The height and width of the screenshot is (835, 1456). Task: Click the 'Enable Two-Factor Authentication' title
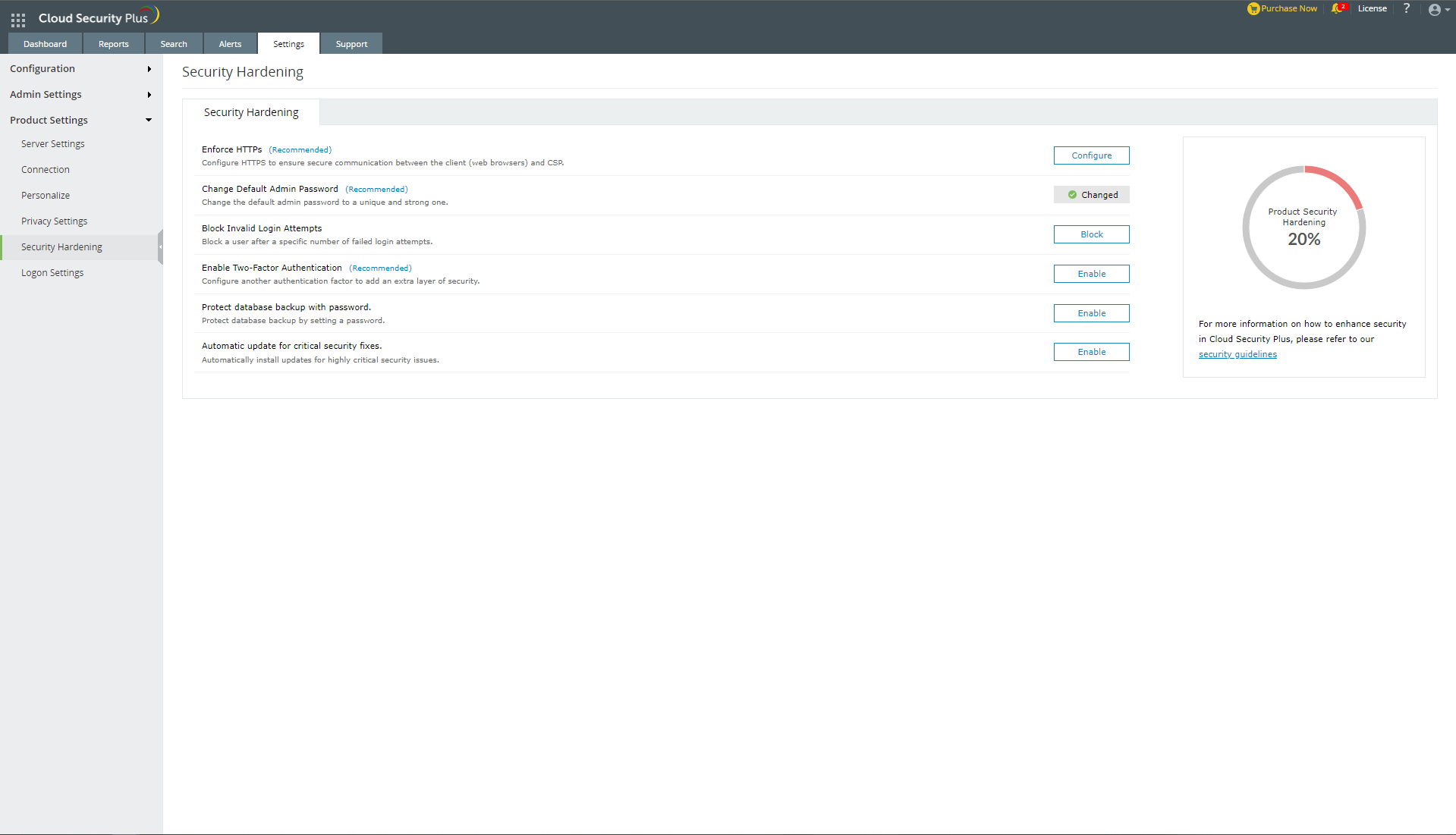coord(272,268)
